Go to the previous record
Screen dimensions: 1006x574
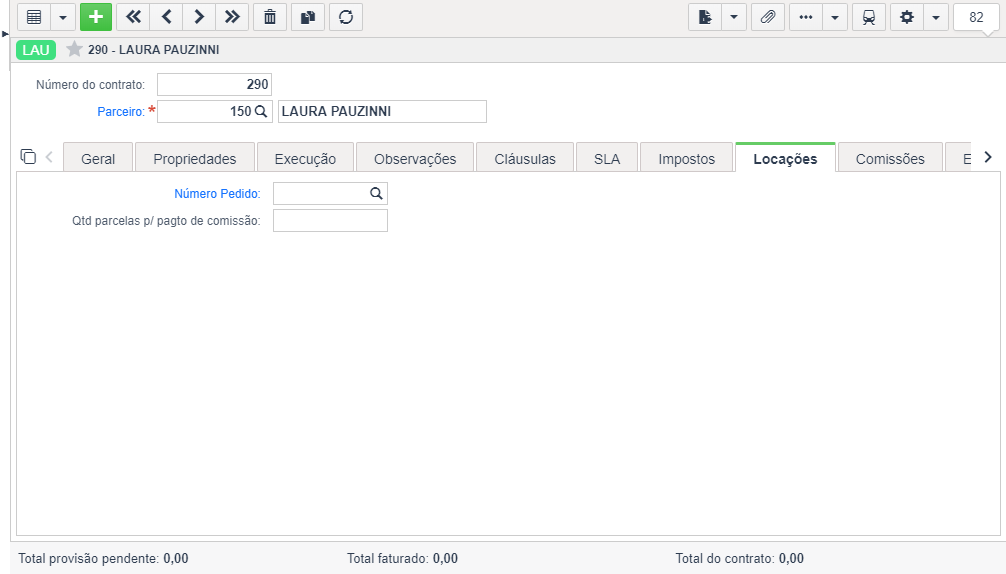(166, 17)
